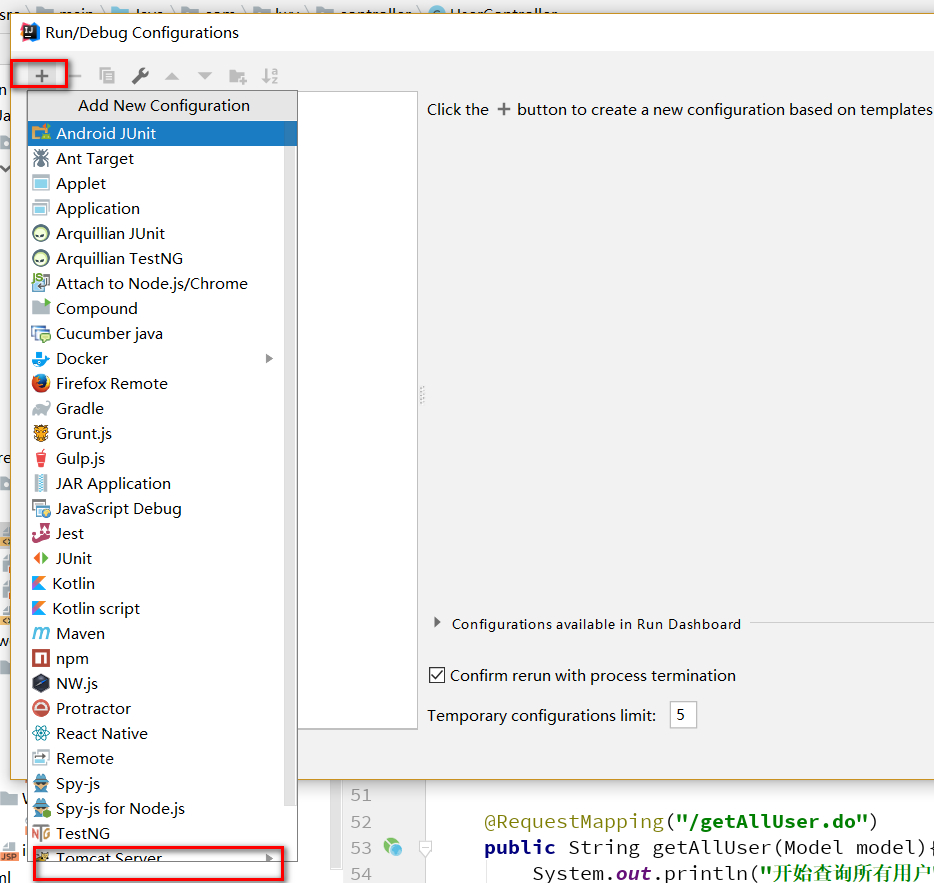Image resolution: width=934 pixels, height=883 pixels.
Task: Select the Grunt.js icon
Action: point(41,433)
